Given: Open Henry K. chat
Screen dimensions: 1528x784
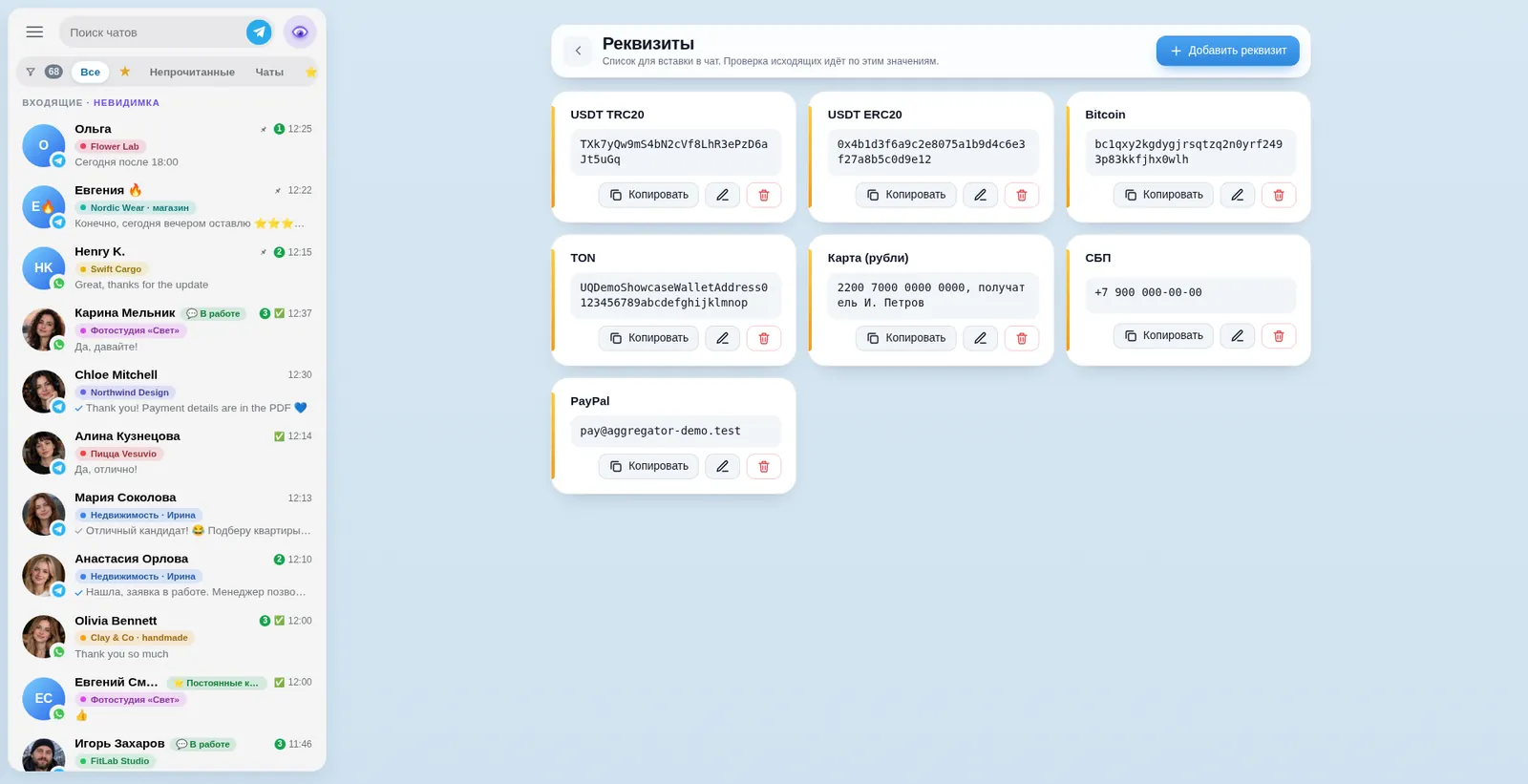Looking at the screenshot, I should point(167,268).
